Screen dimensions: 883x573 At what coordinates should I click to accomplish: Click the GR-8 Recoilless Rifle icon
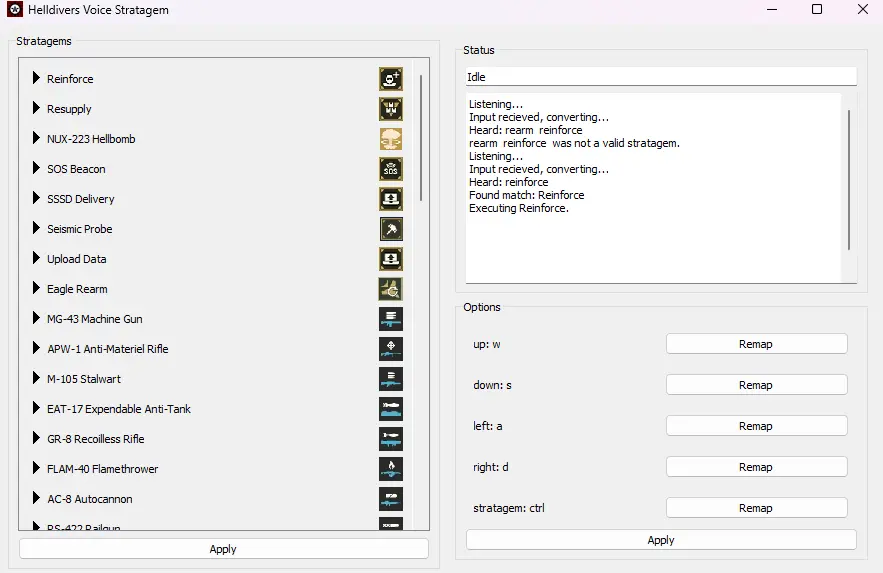click(391, 439)
